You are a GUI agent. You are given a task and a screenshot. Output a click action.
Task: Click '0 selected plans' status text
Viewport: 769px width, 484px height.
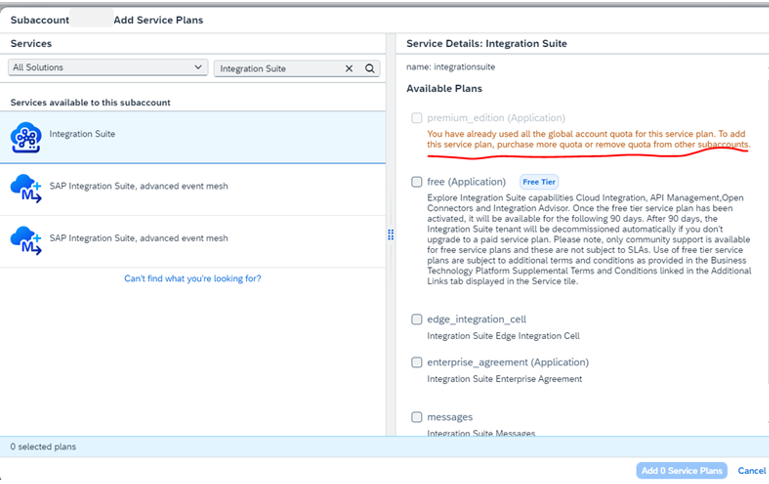pos(43,447)
